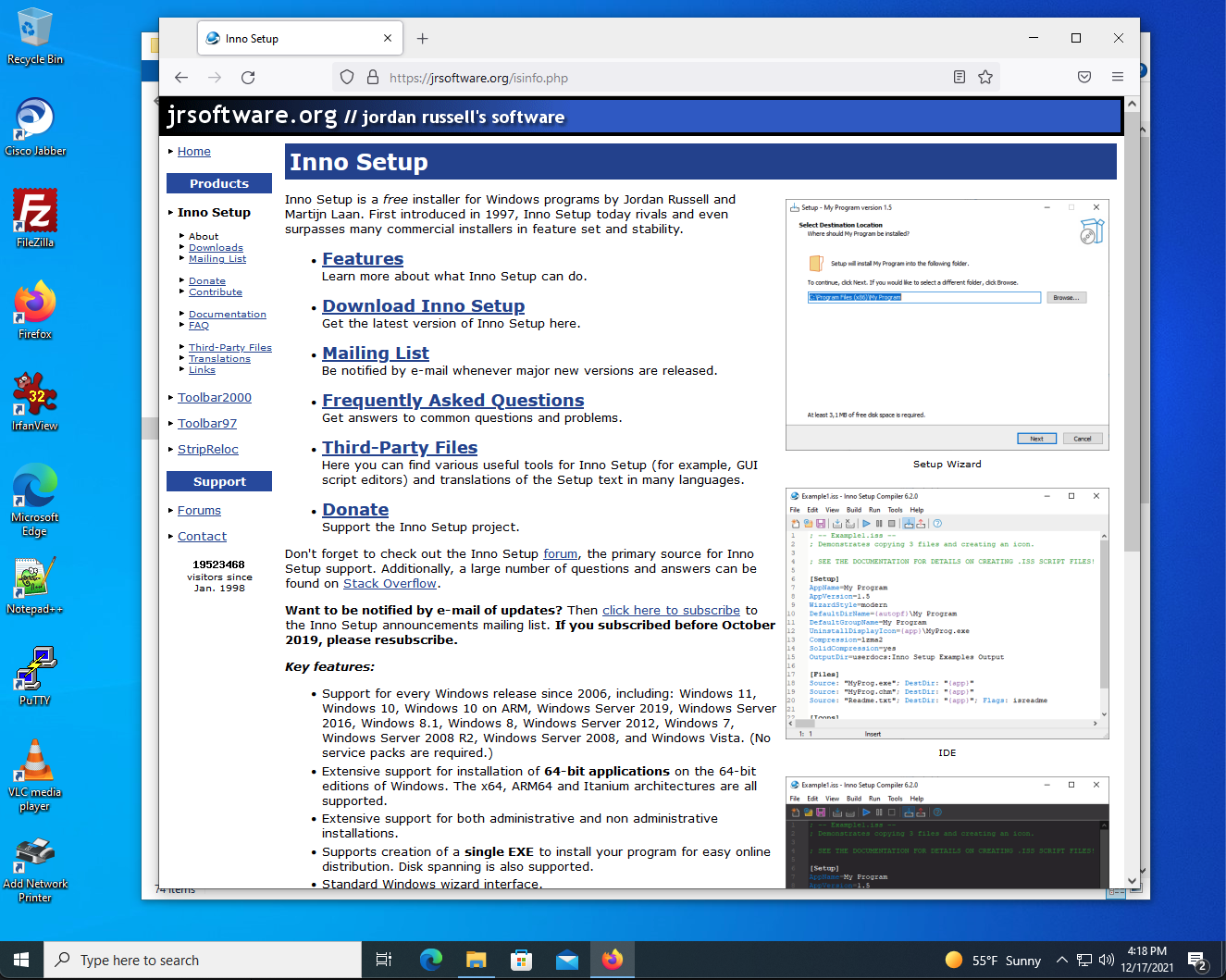The image size is (1226, 980).
Task: Open Toolbar2000 product link in sidebar
Action: pos(215,398)
